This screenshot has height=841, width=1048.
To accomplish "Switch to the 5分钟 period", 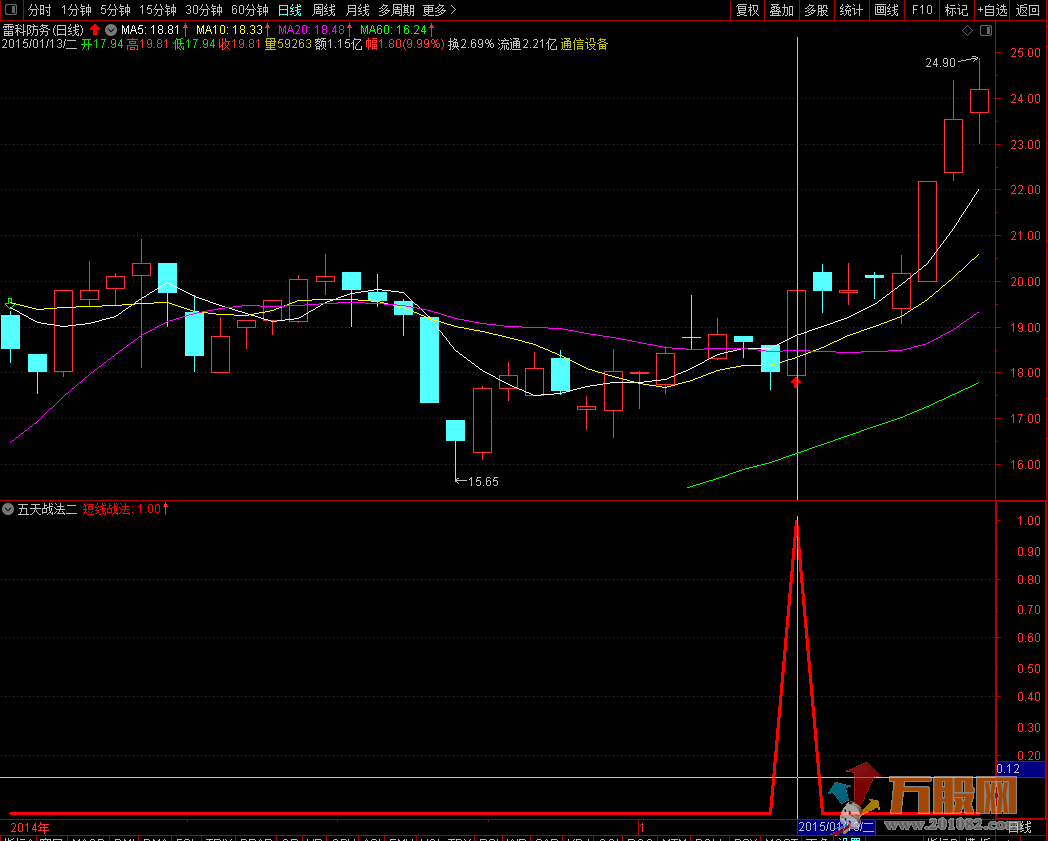I will click(x=116, y=10).
